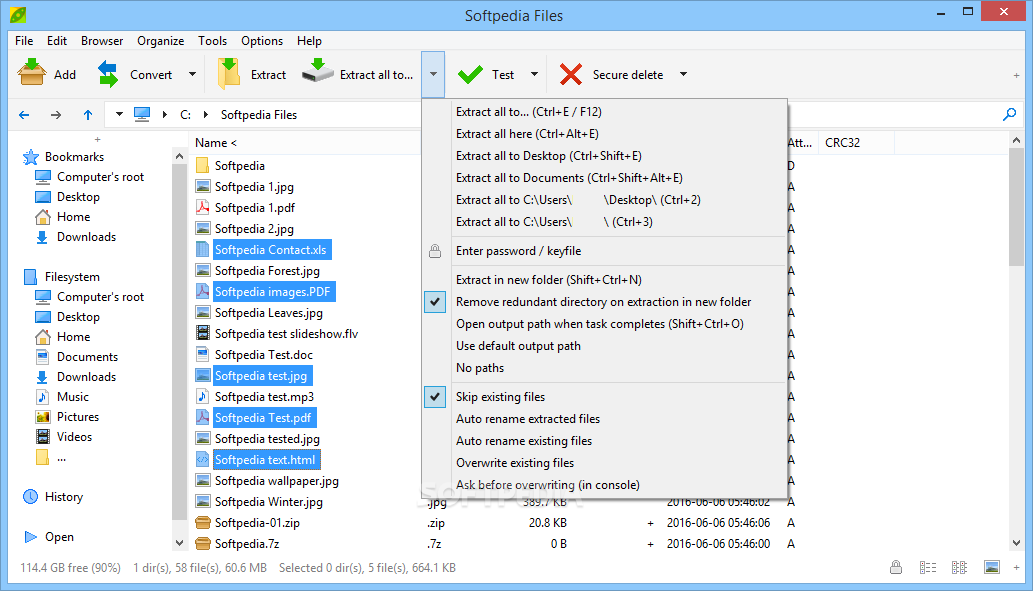Go back with the left arrow
Viewport: 1033px width, 591px height.
click(x=24, y=115)
